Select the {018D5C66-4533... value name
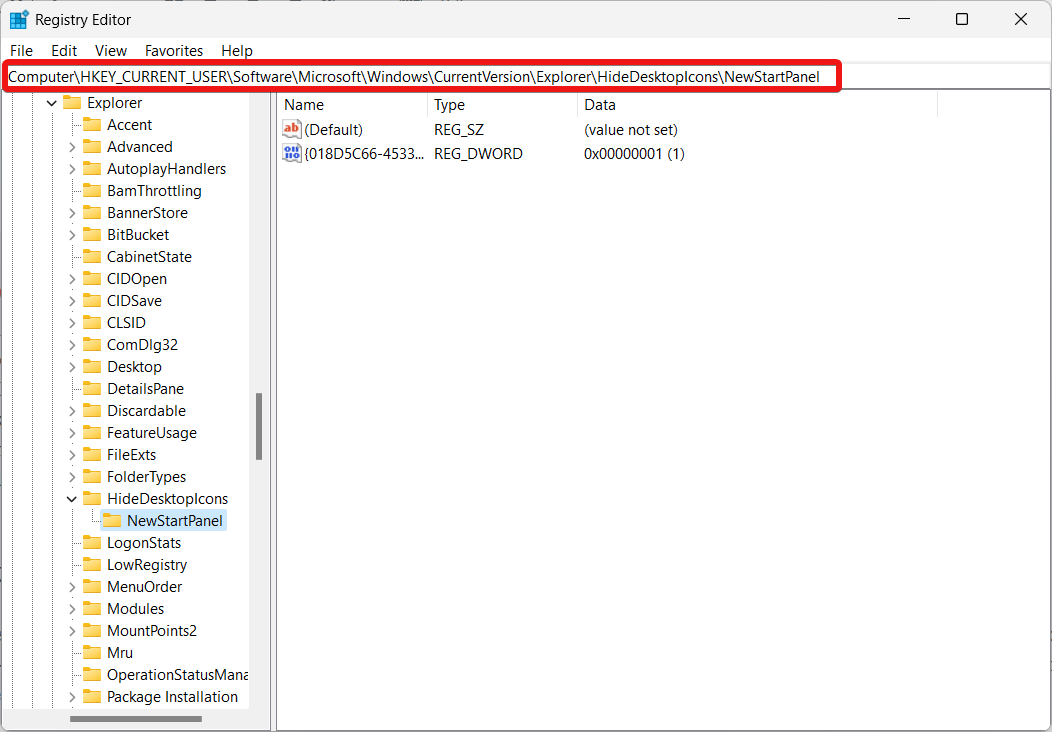1052x732 pixels. coord(364,154)
